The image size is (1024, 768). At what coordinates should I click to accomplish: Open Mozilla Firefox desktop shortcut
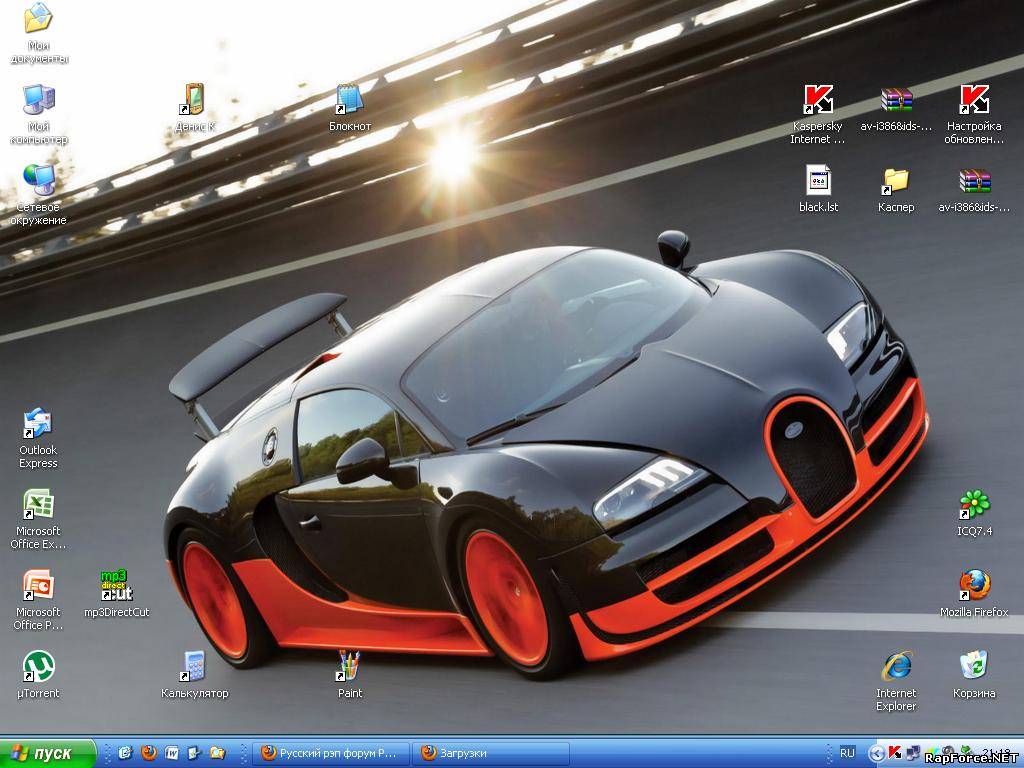[974, 586]
